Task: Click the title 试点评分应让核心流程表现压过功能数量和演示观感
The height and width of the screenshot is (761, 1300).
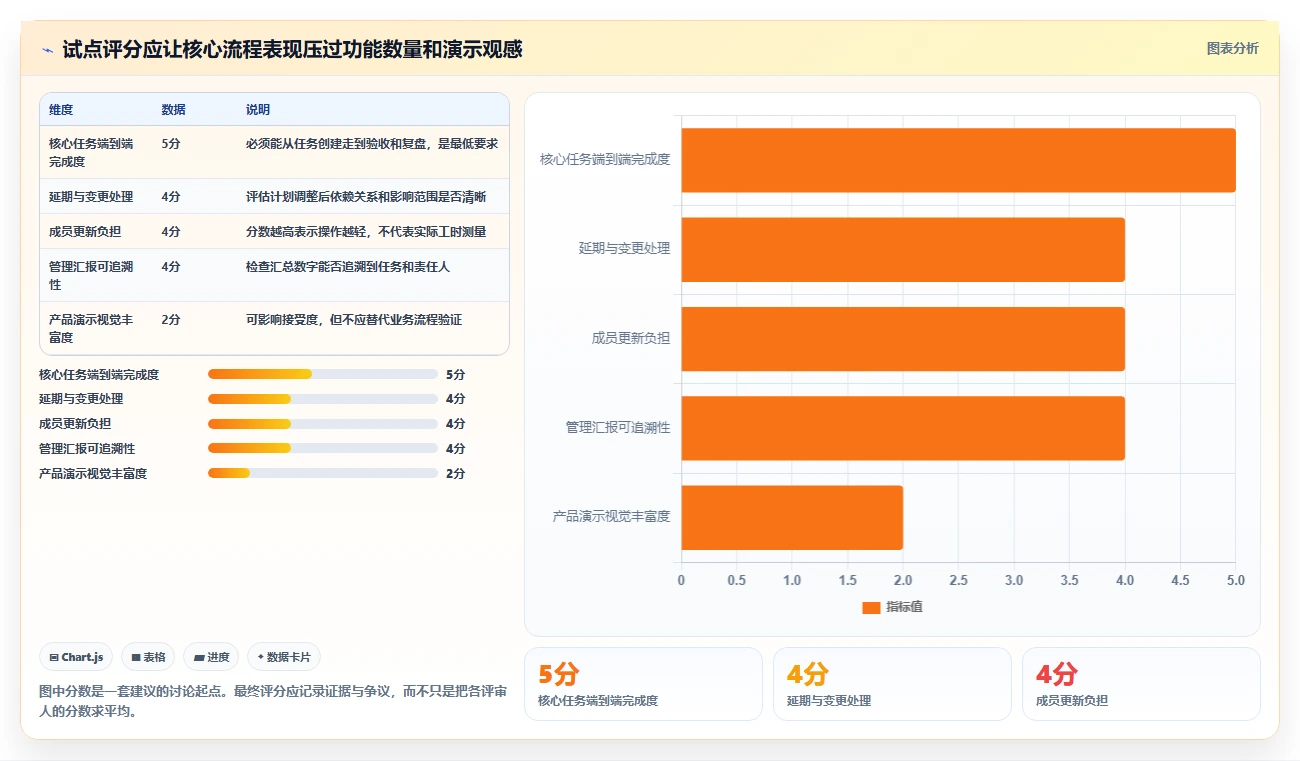Action: (x=292, y=49)
